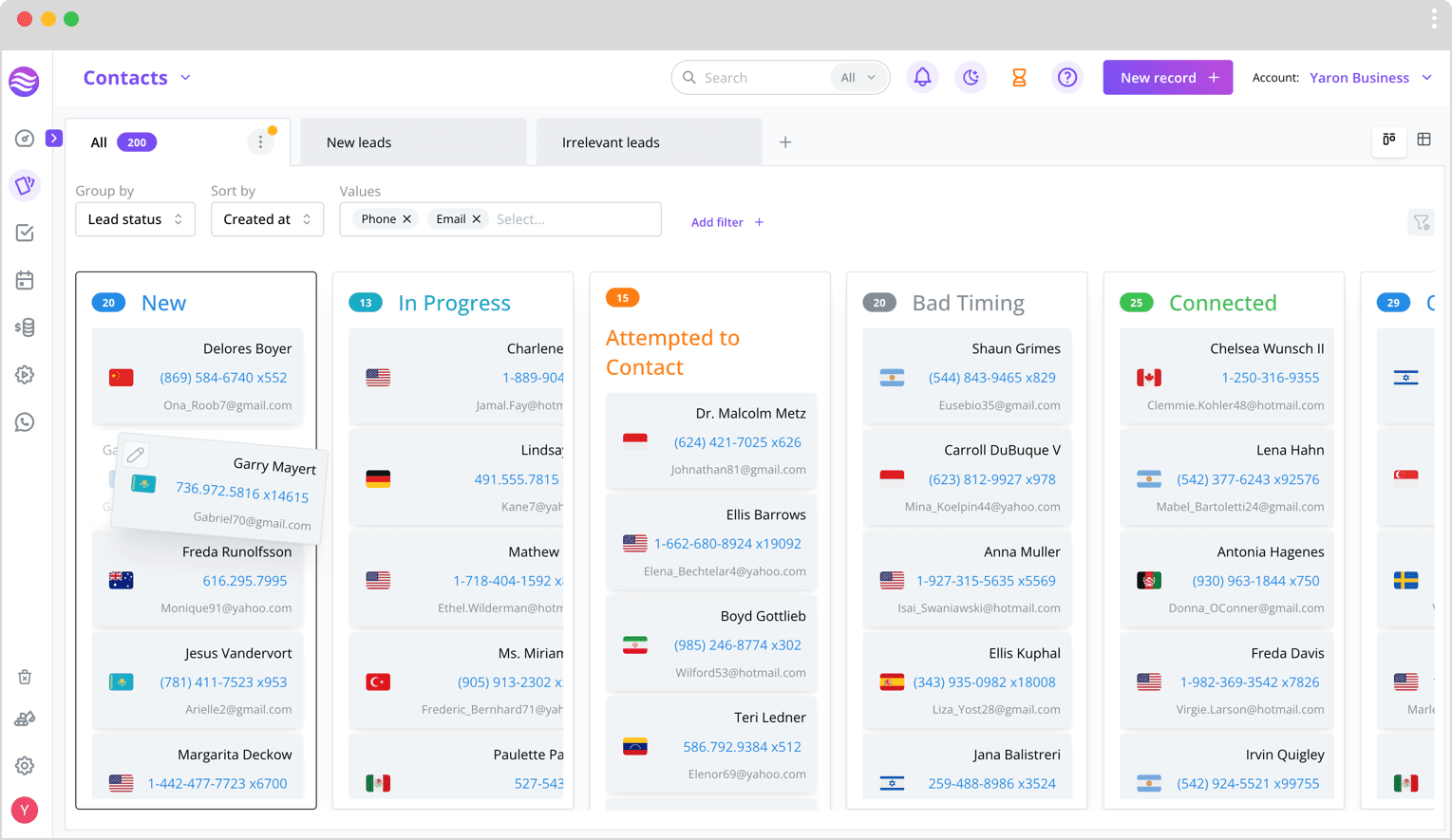Remove the Phone value chip
This screenshot has height=840, width=1452.
click(x=406, y=218)
